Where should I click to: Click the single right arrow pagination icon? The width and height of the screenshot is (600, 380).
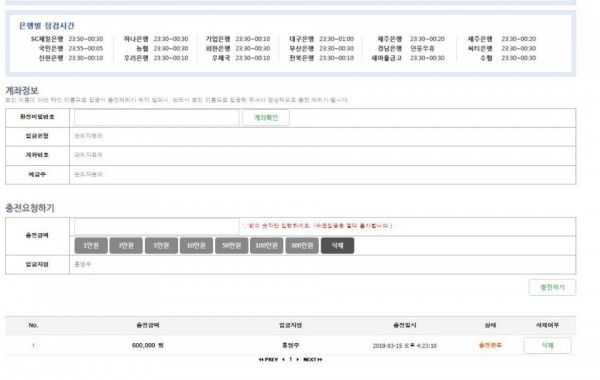[x=298, y=359]
